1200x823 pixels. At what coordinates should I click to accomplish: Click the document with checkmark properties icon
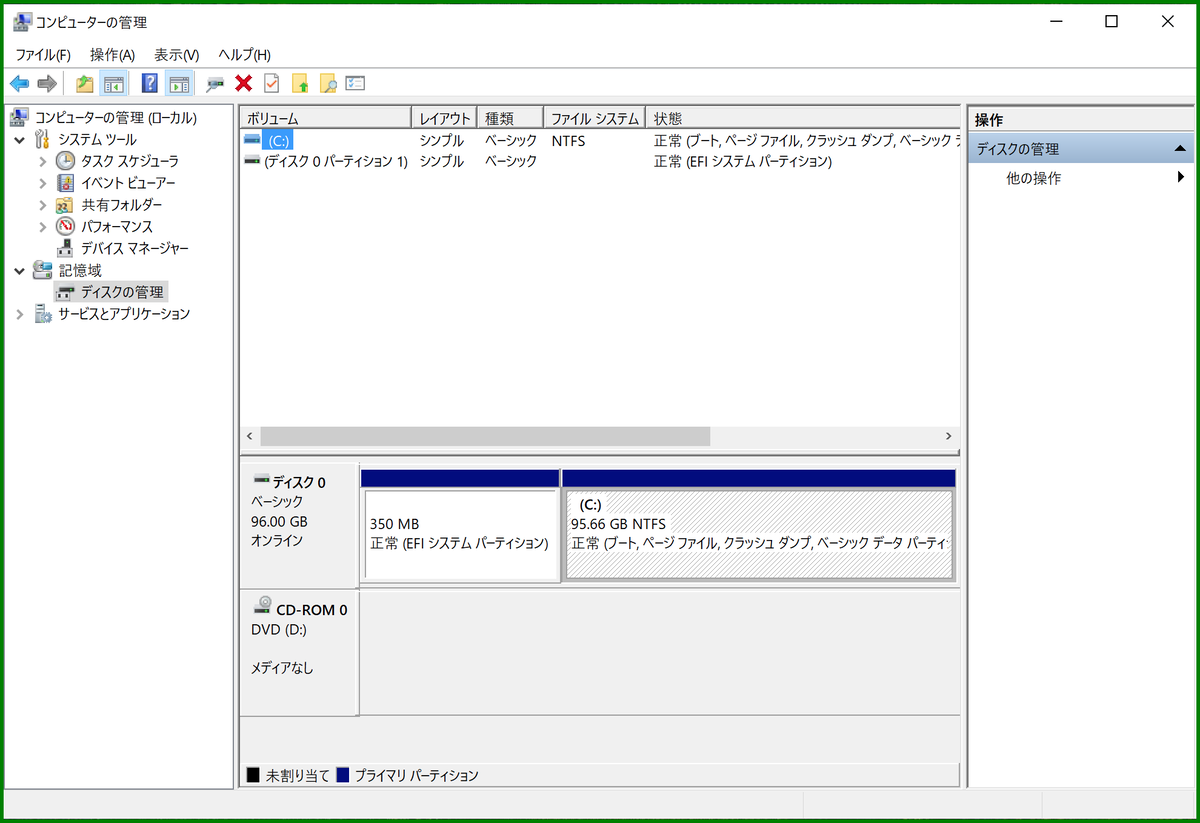pyautogui.click(x=271, y=84)
